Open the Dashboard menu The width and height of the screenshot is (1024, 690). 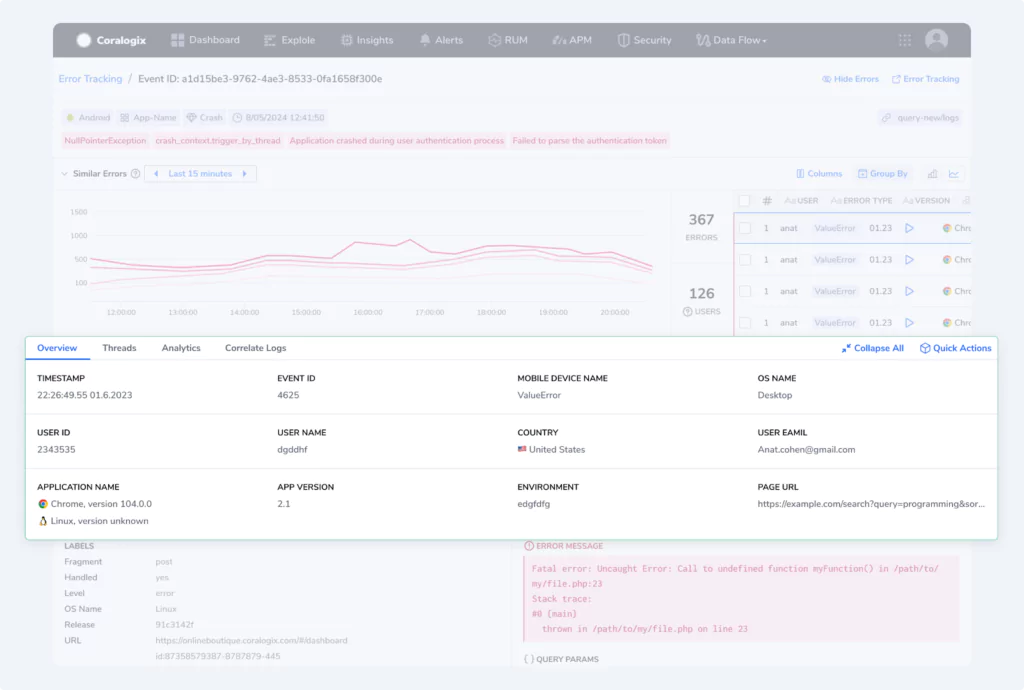(x=205, y=40)
